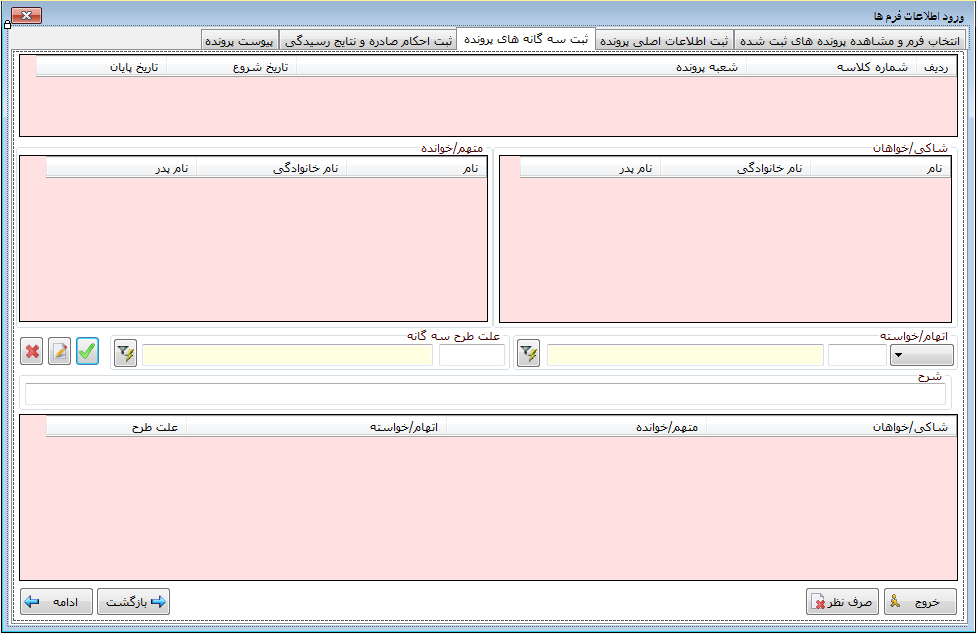Click the green checkmark confirm icon
The width and height of the screenshot is (977, 634).
coord(88,352)
